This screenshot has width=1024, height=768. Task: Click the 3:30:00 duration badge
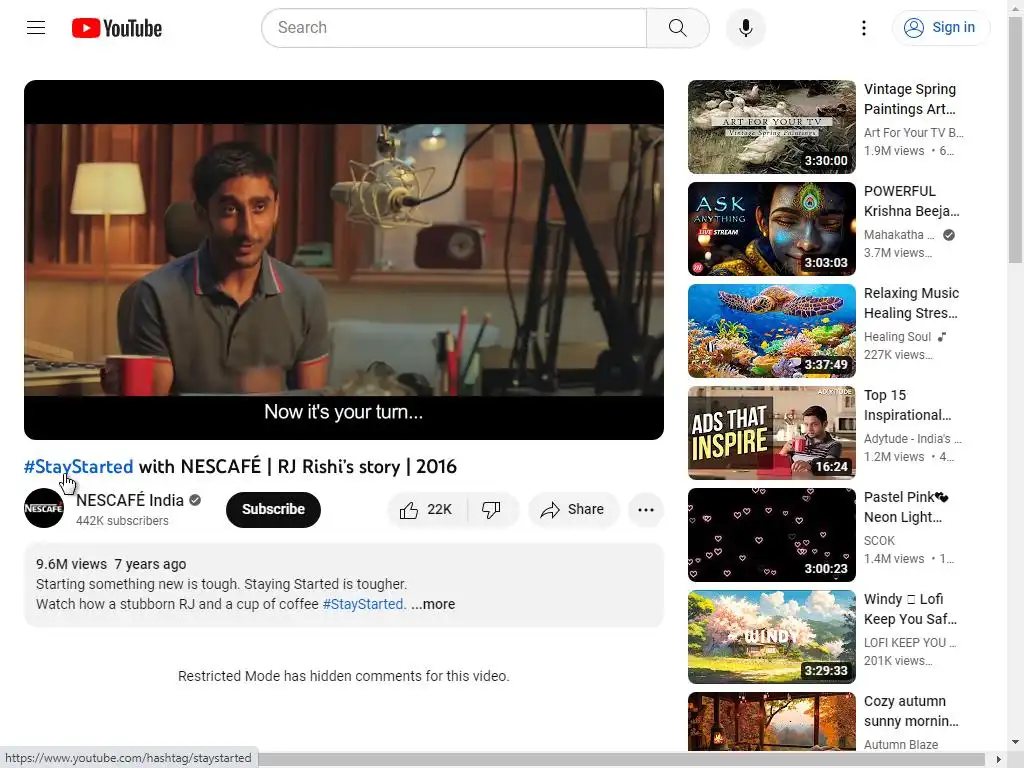tap(825, 161)
